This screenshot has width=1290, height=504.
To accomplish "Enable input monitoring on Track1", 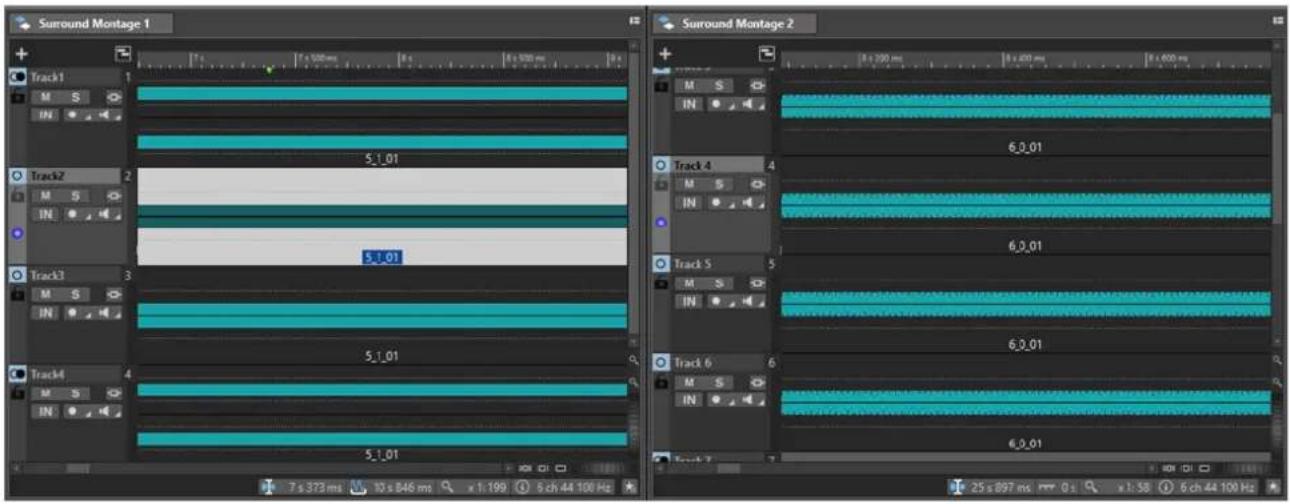I will [46, 115].
